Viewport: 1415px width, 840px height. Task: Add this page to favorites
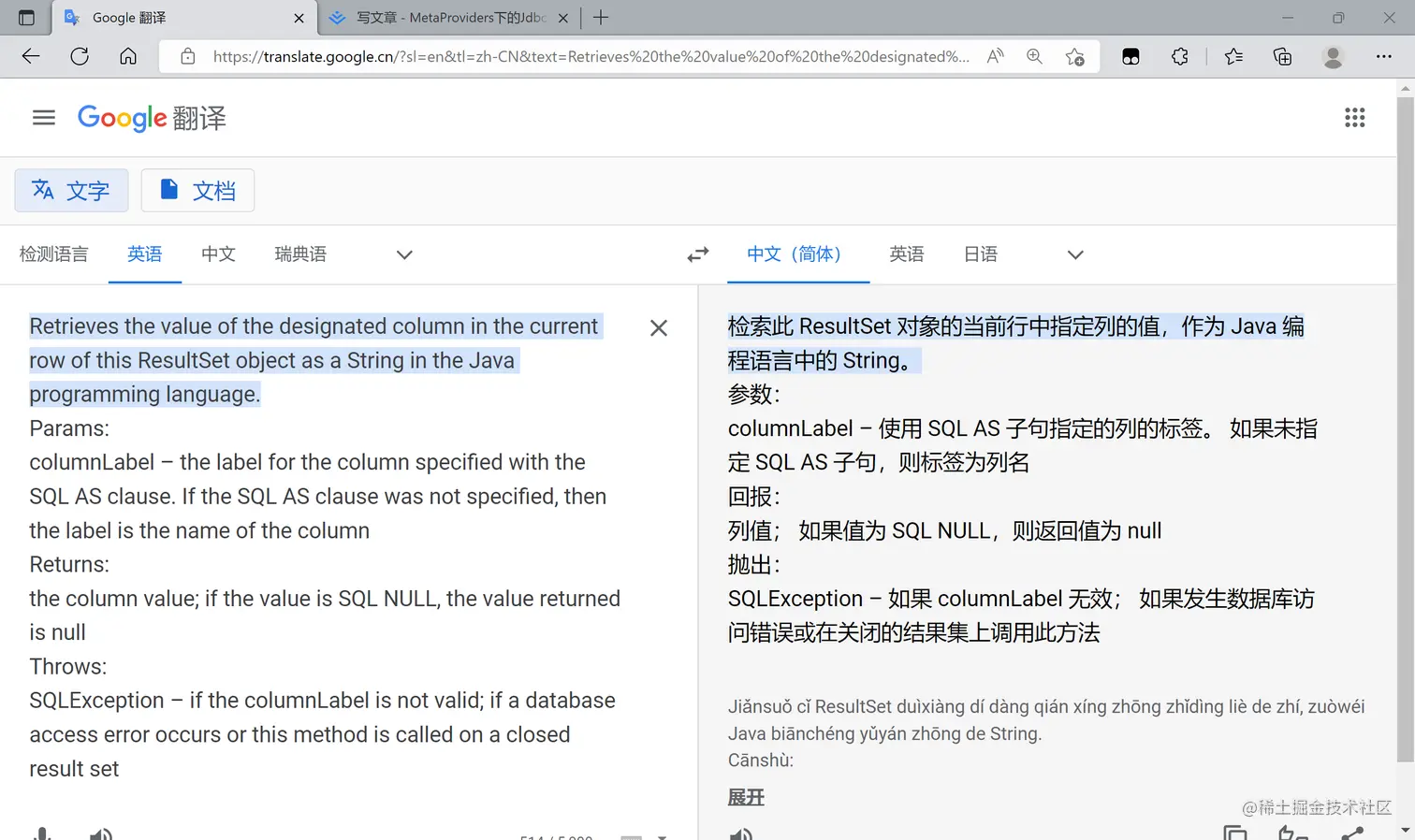[1075, 57]
